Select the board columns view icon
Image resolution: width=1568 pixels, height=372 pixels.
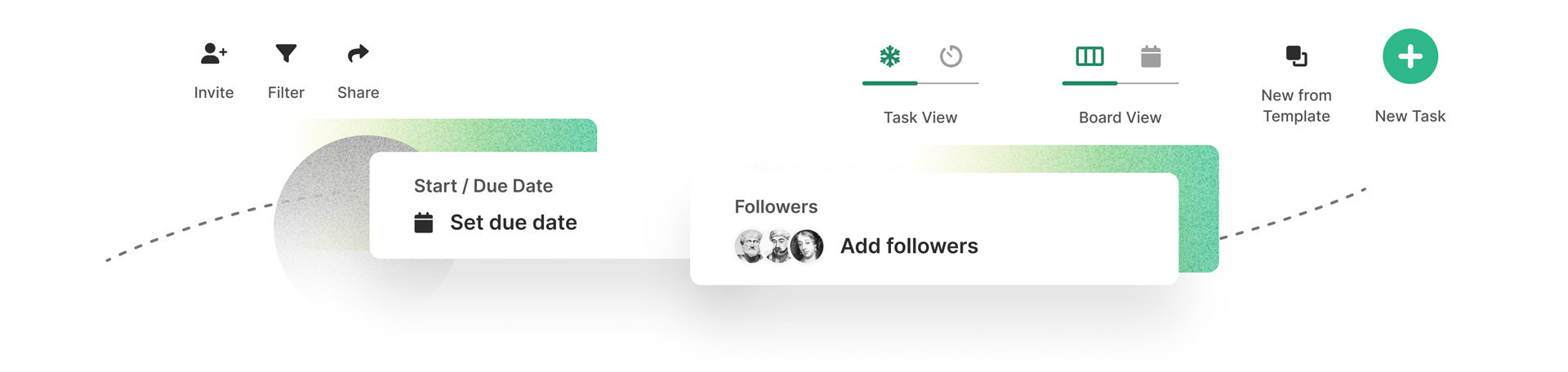point(1089,56)
